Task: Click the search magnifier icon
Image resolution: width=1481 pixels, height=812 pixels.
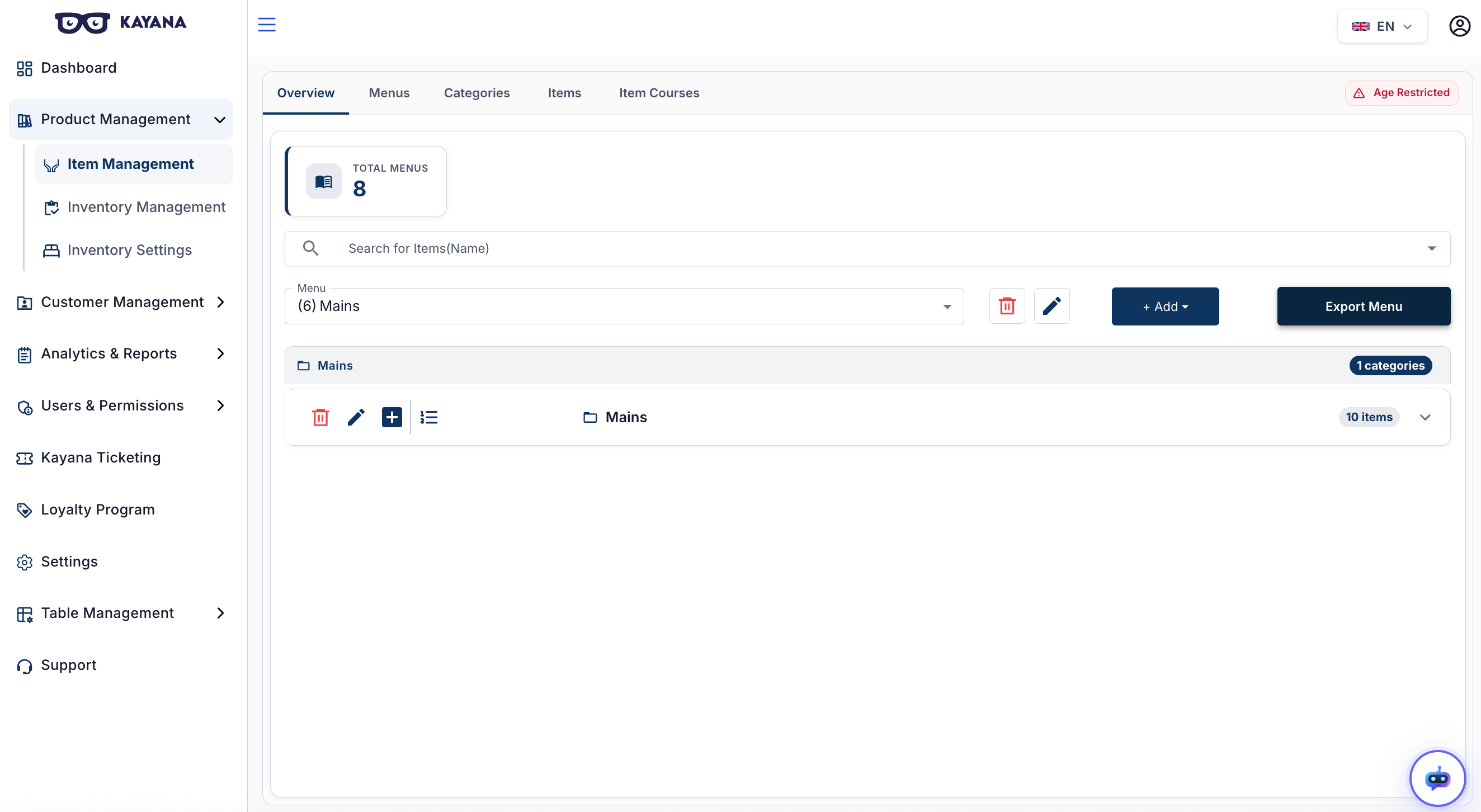Action: click(310, 248)
